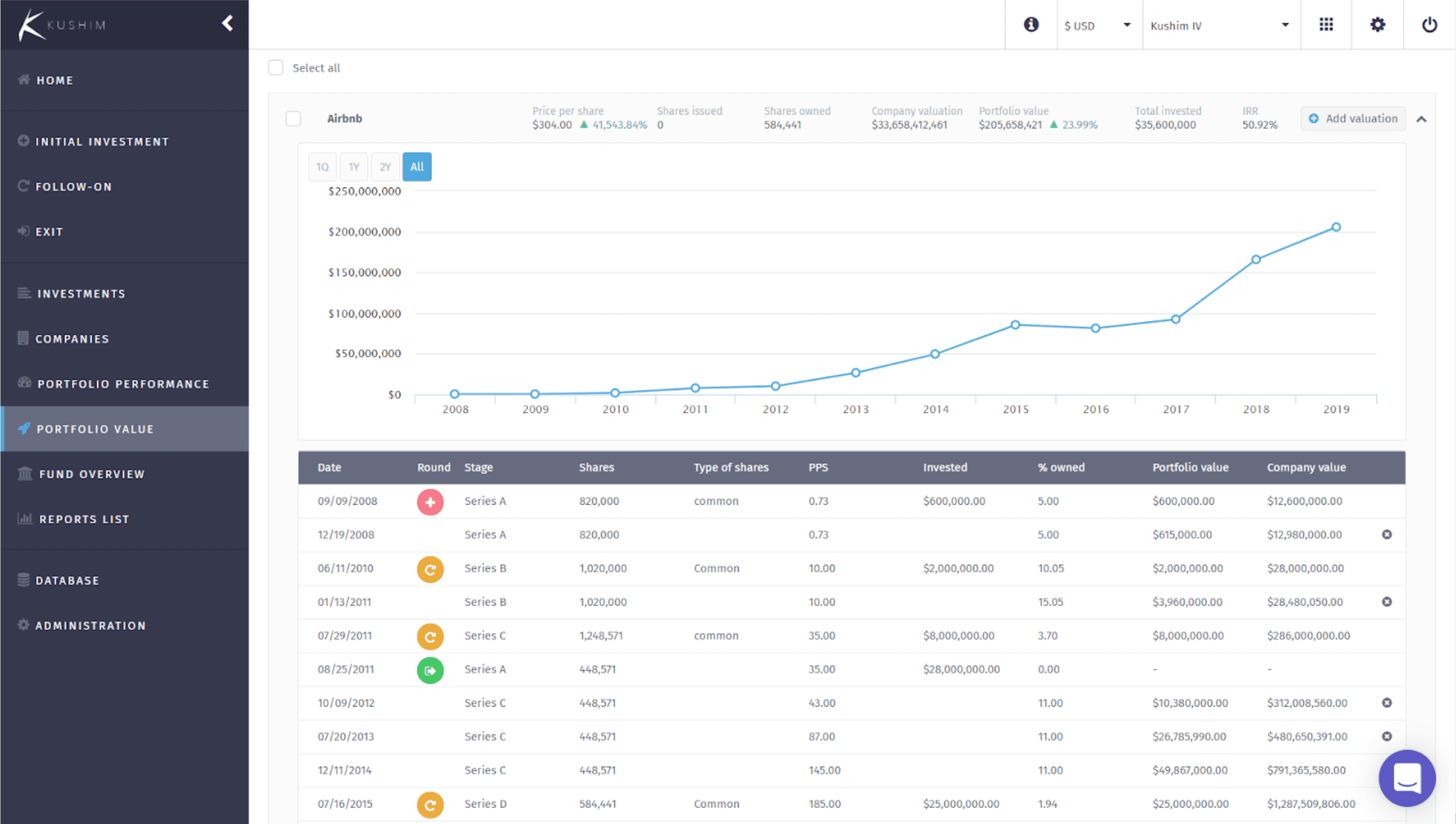
Task: Click the Type of shares column header
Action: click(x=731, y=468)
